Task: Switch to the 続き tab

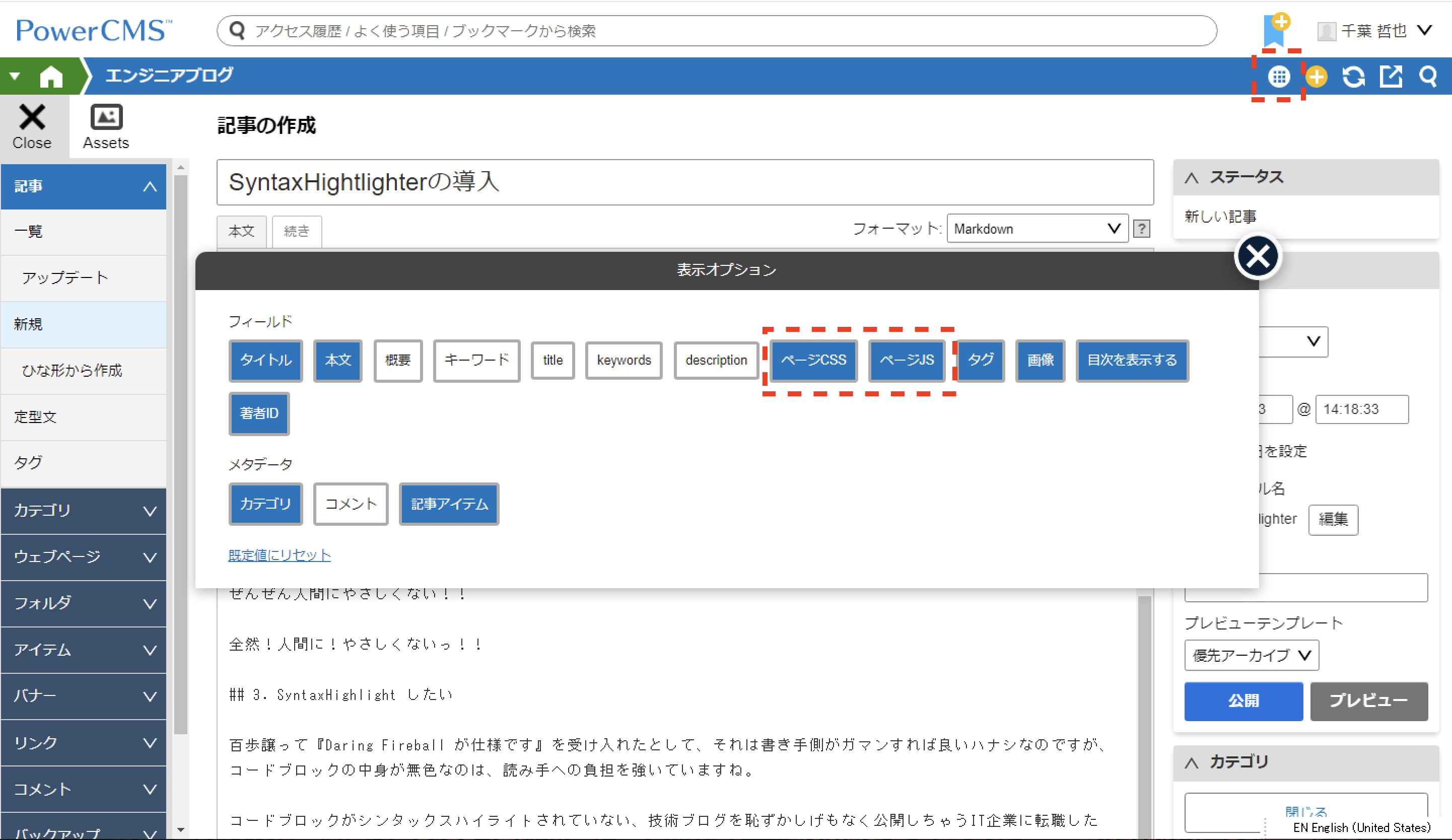Action: pyautogui.click(x=296, y=231)
